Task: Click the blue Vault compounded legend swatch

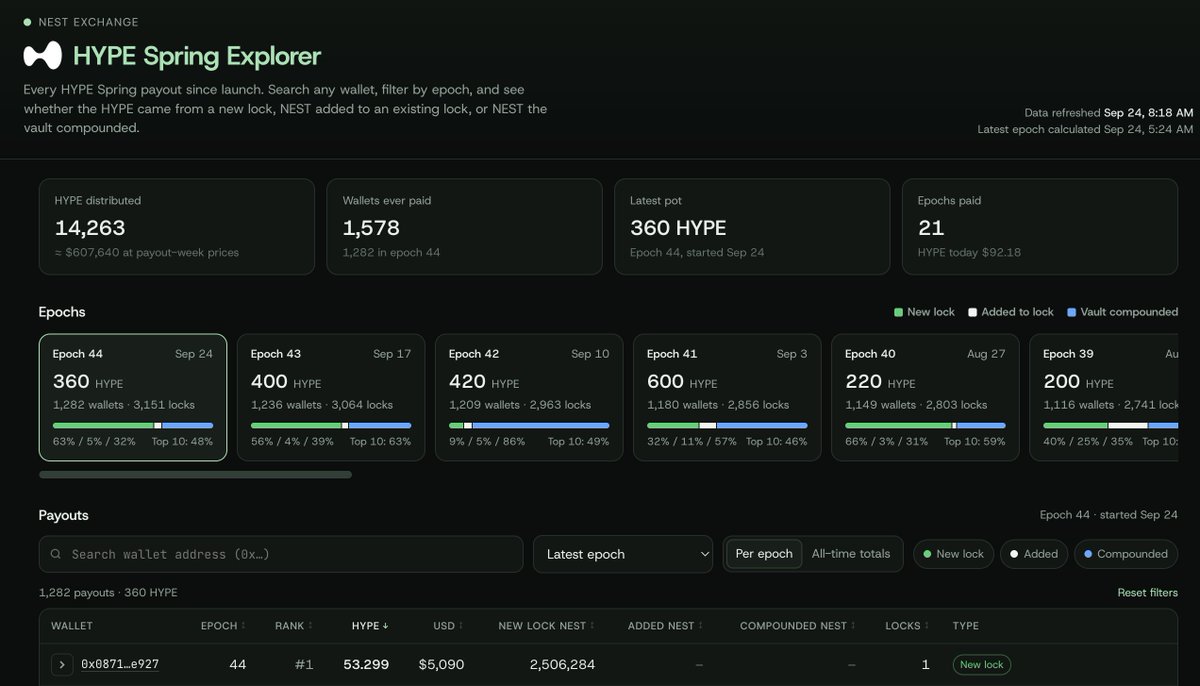Action: click(x=1072, y=312)
